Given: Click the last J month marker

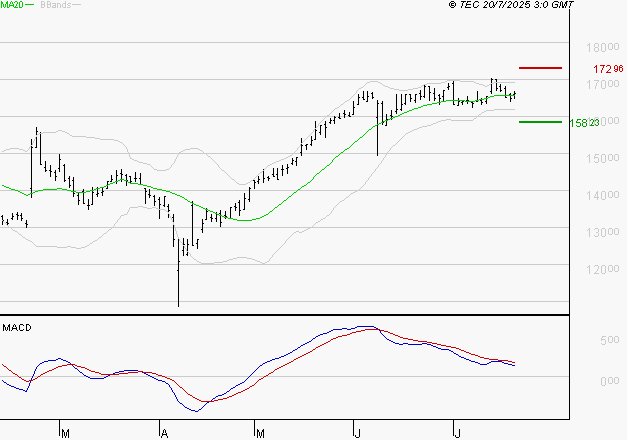Looking at the screenshot, I should pyautogui.click(x=458, y=434).
